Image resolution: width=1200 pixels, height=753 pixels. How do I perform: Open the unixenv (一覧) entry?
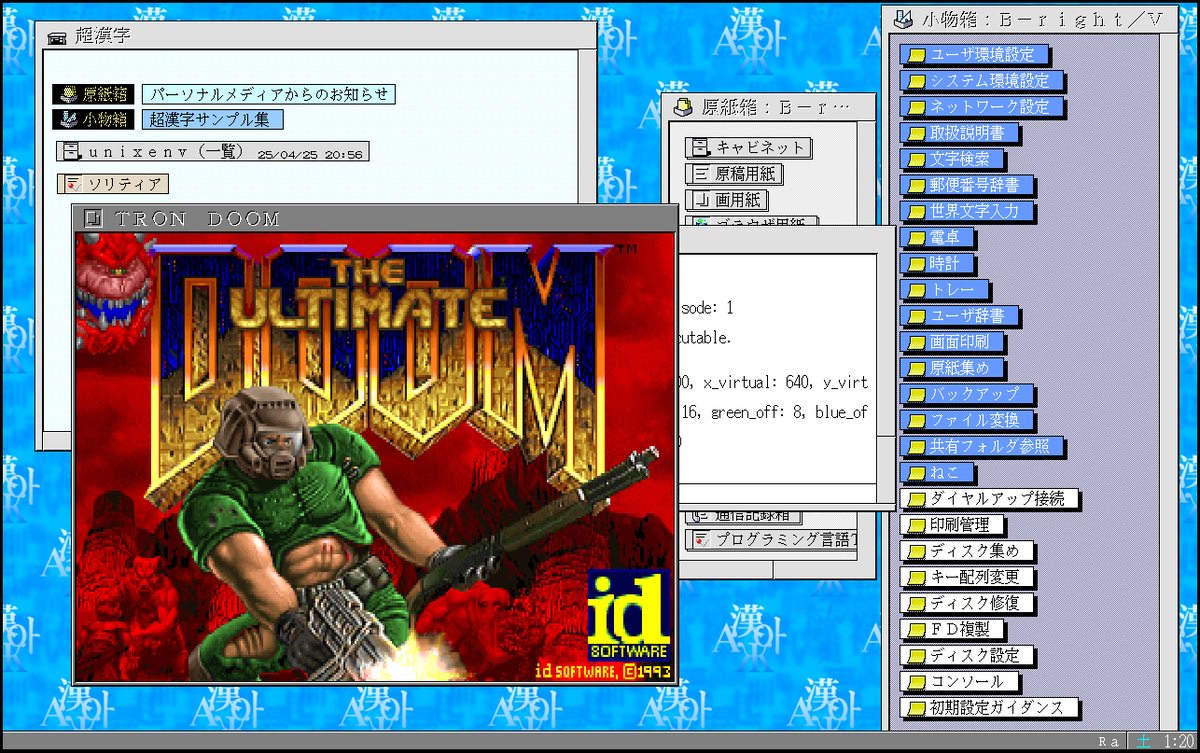click(x=211, y=153)
